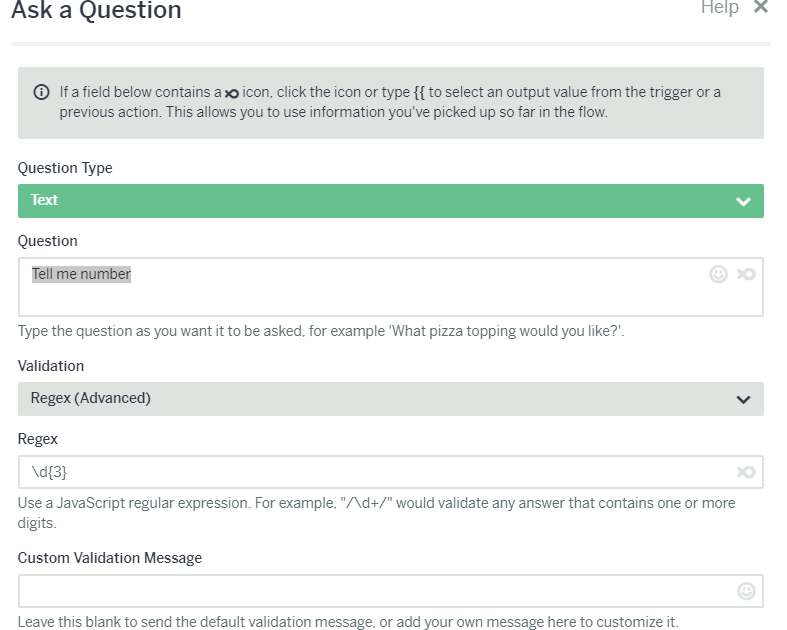Screen dimensions: 787x630
Task: Click the Regex field label
Action: click(x=38, y=439)
